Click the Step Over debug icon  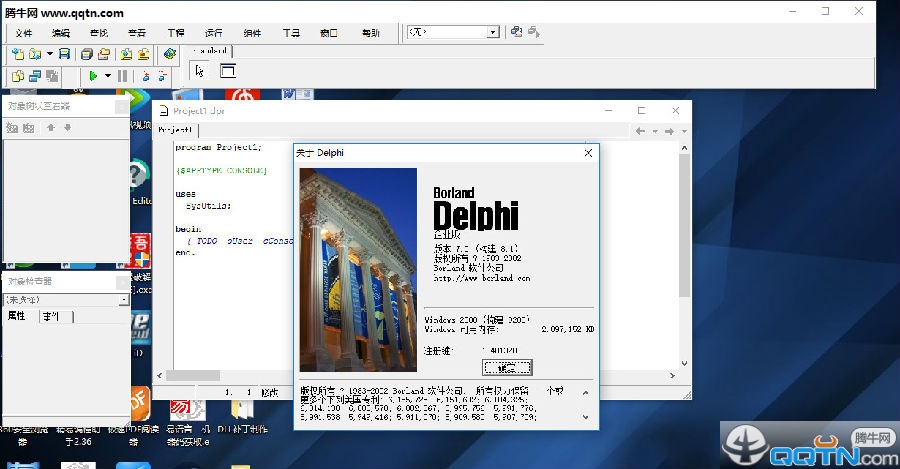click(162, 76)
